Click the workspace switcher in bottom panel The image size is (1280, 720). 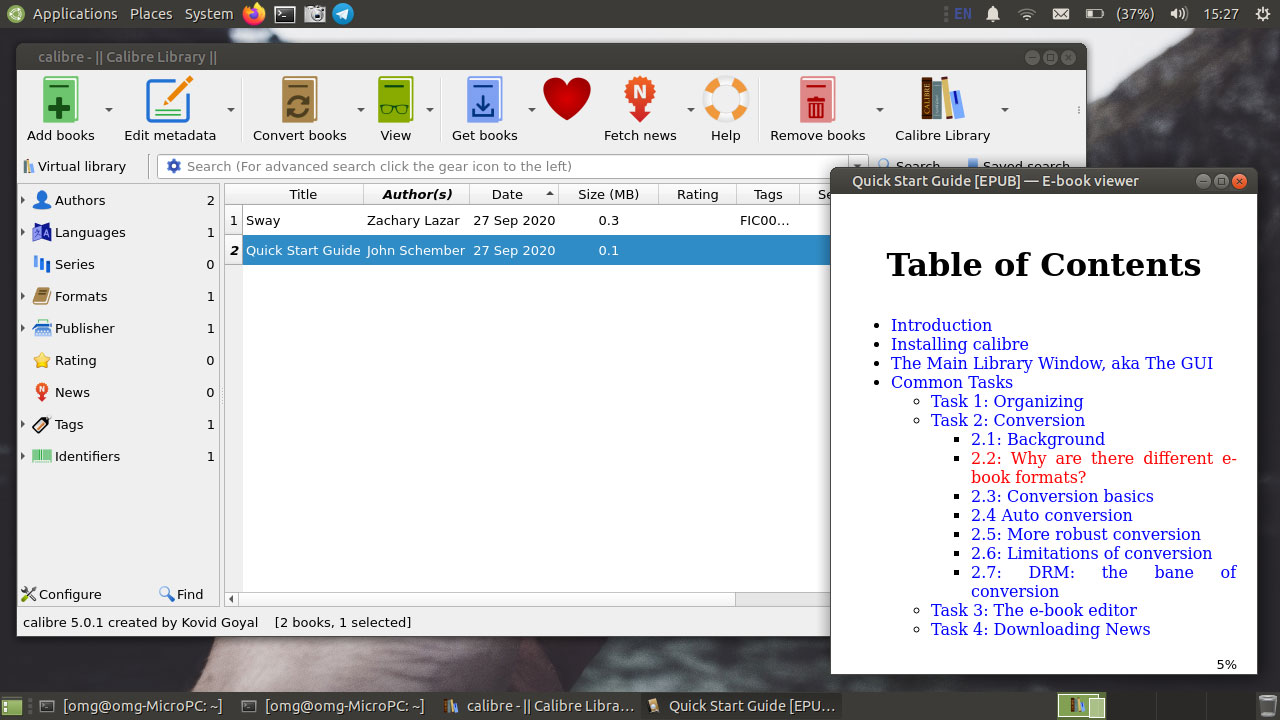tap(1082, 706)
